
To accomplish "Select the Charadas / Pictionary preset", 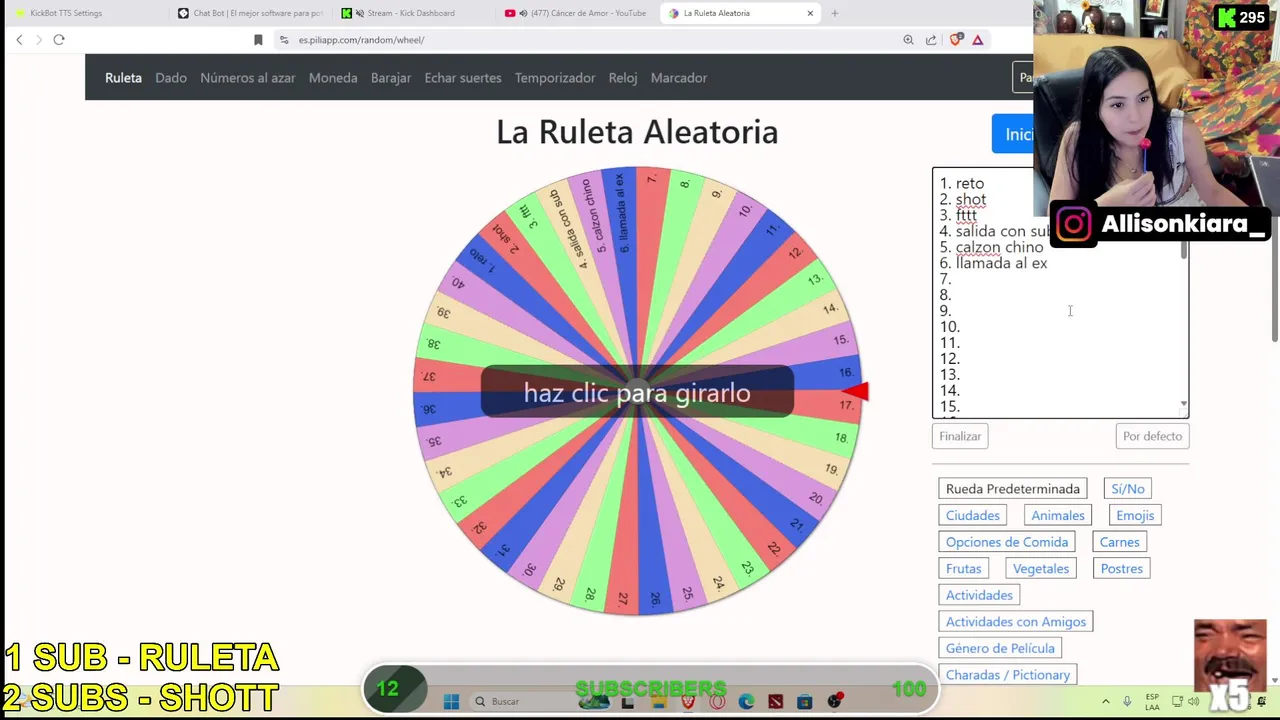I will (x=1008, y=675).
